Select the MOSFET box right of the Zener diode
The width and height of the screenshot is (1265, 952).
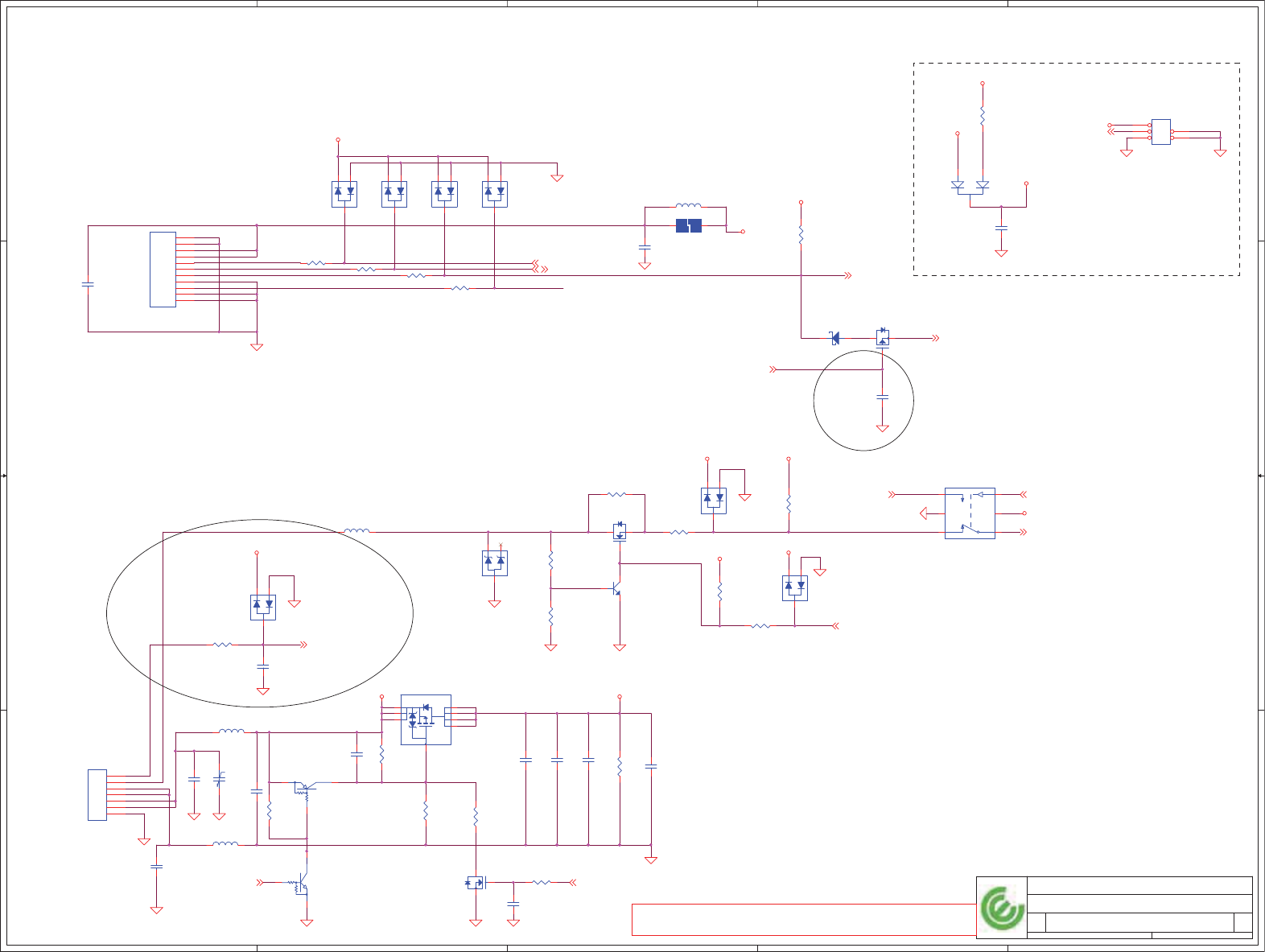pyautogui.click(x=883, y=336)
